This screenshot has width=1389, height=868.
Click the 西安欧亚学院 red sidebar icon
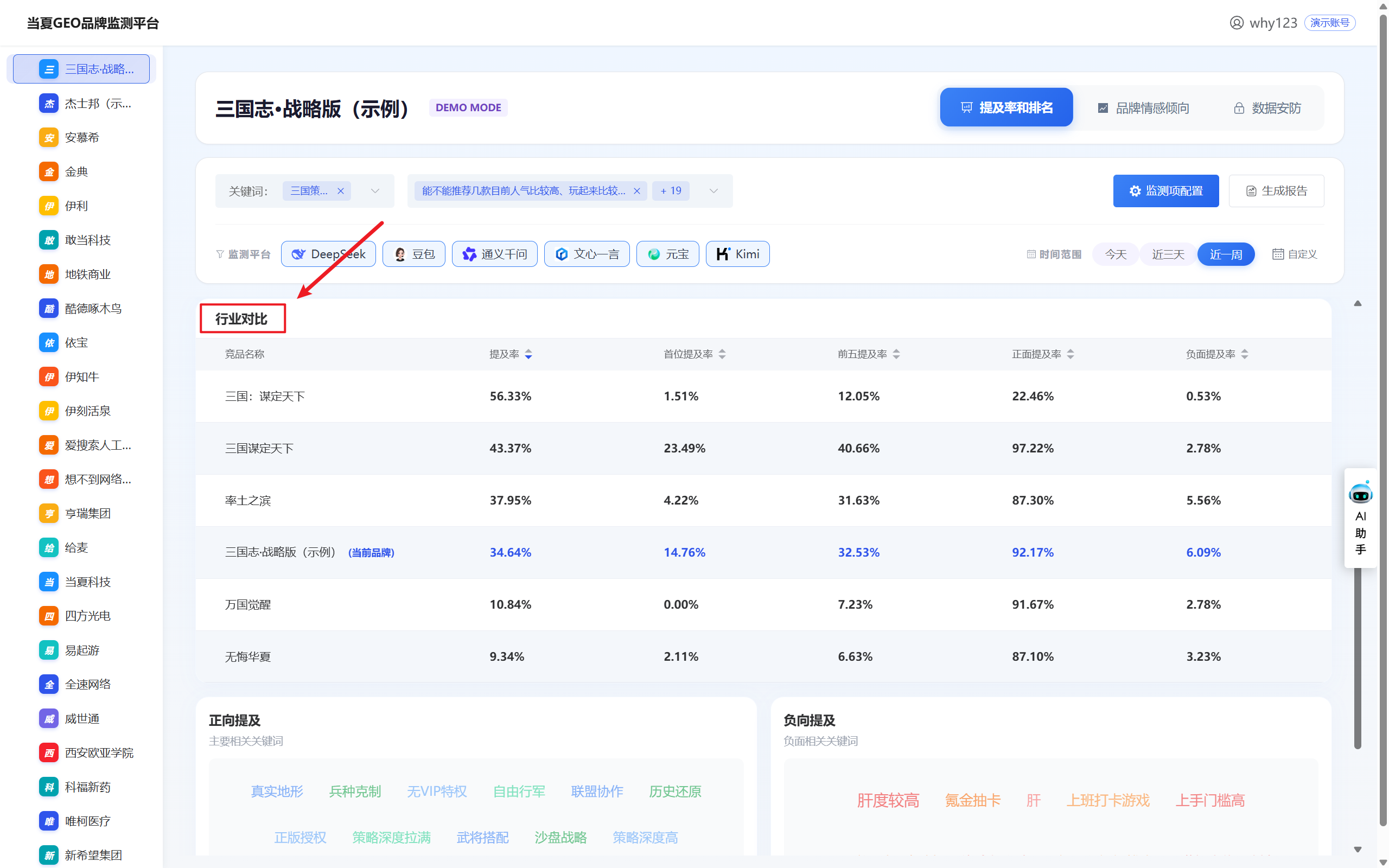pos(49,752)
